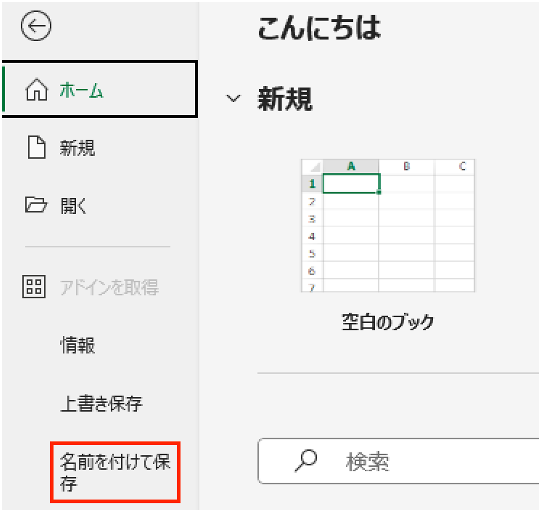Select the ホーム label in the sidebar
Screen dimensions: 546x512
[x=81, y=90]
